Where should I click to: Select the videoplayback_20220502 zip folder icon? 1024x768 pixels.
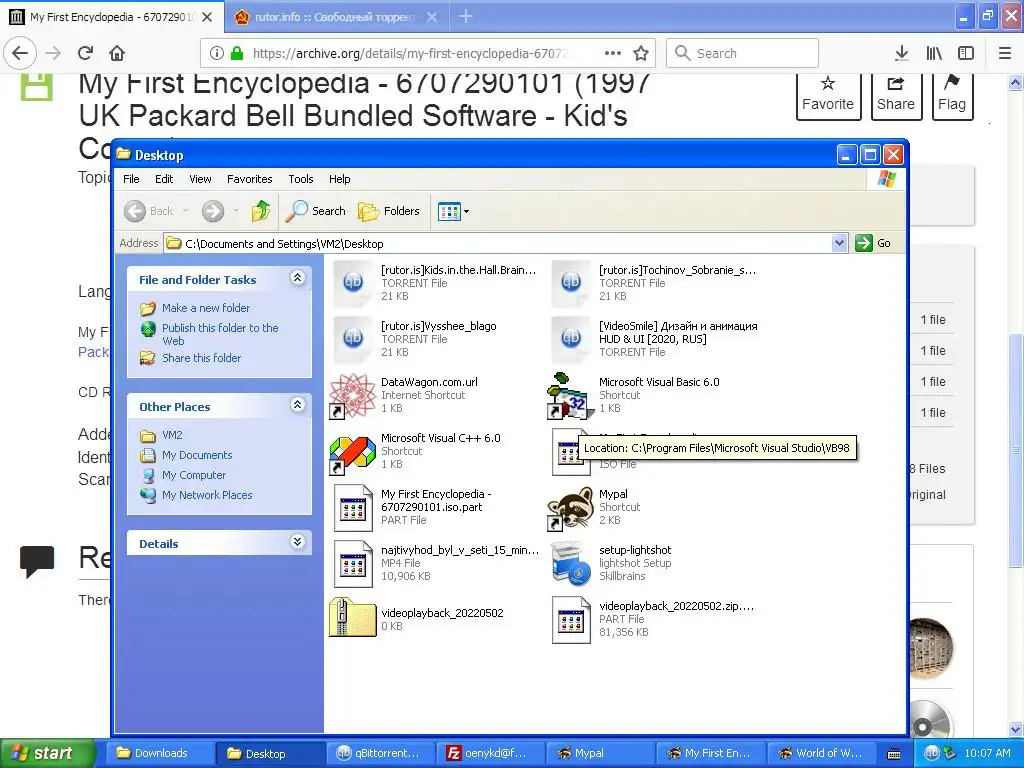[353, 617]
